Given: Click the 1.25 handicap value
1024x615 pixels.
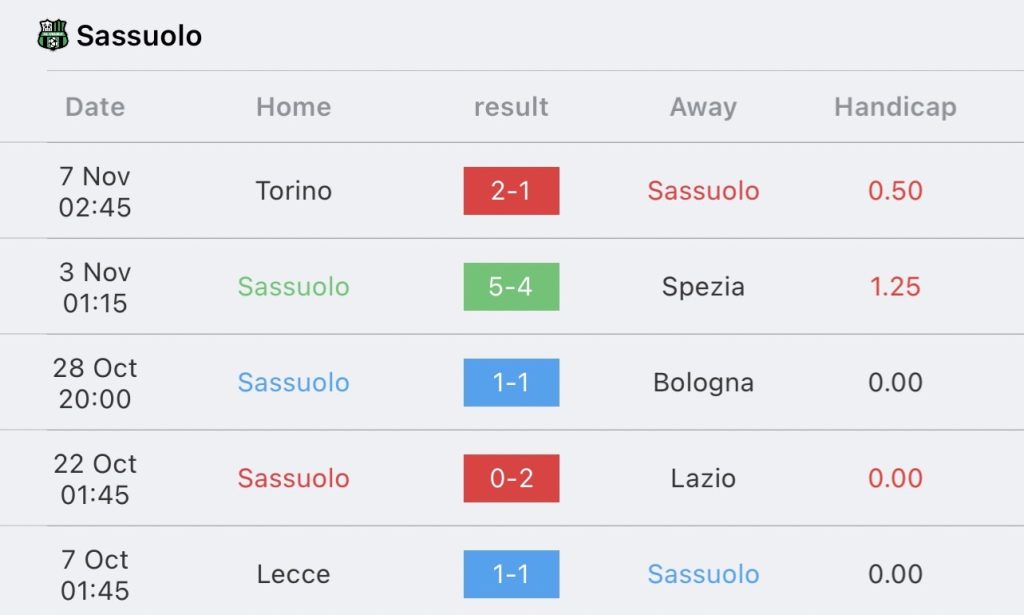Looking at the screenshot, I should 895,287.
